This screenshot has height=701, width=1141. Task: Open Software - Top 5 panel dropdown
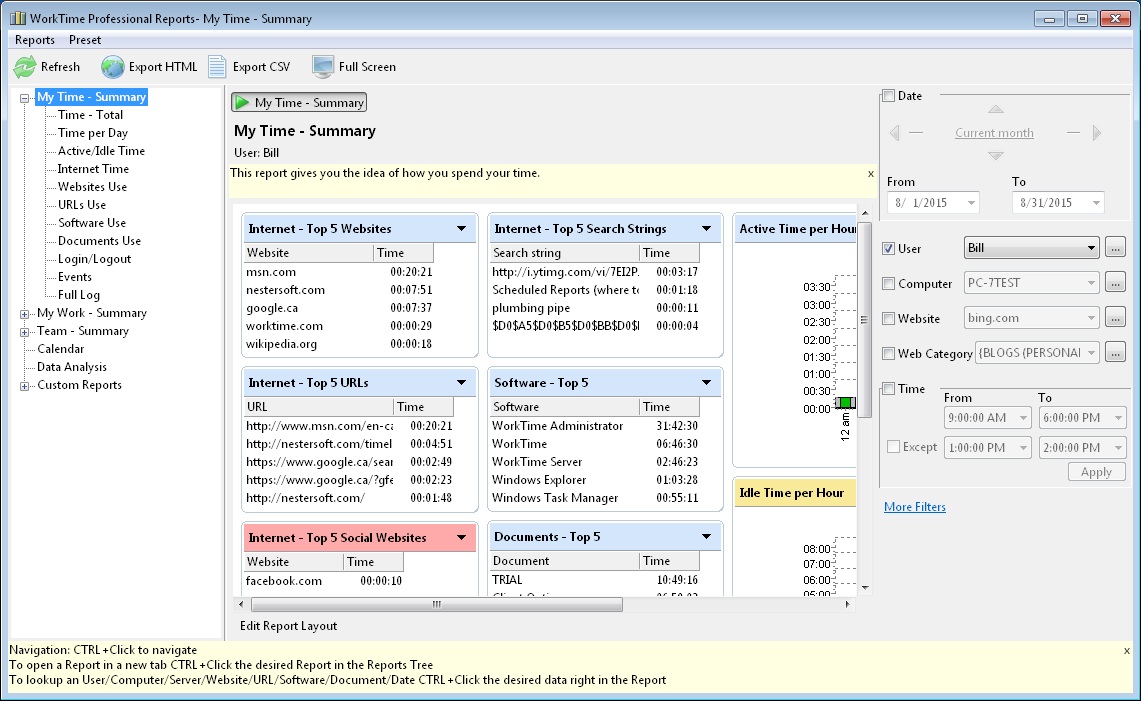[707, 383]
